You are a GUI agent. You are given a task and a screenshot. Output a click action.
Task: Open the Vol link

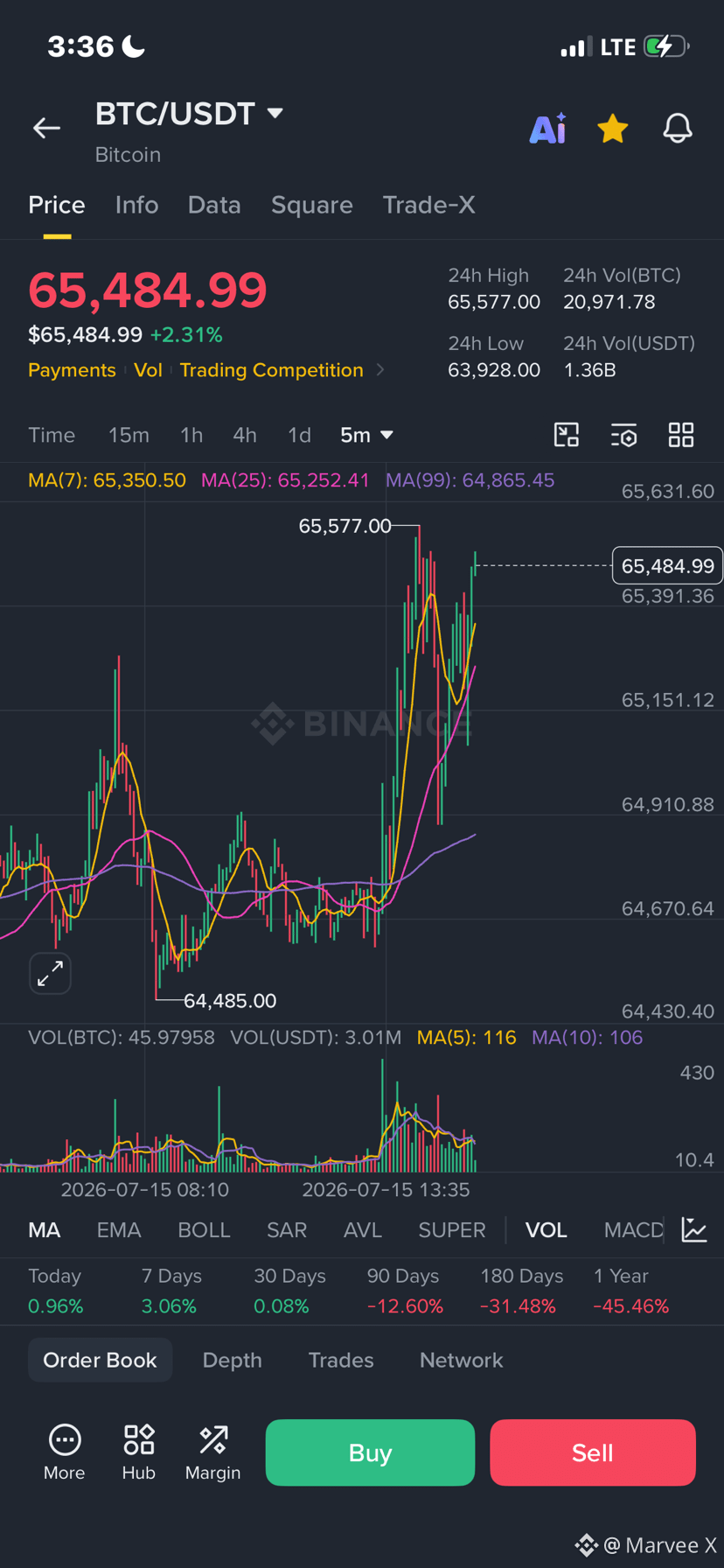point(148,370)
